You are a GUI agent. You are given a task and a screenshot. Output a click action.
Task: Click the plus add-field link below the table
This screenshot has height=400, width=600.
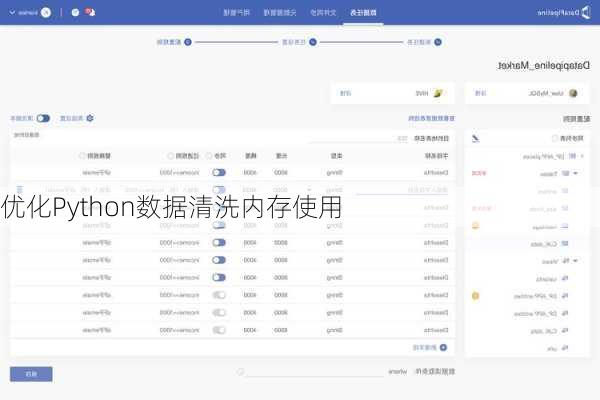430,348
